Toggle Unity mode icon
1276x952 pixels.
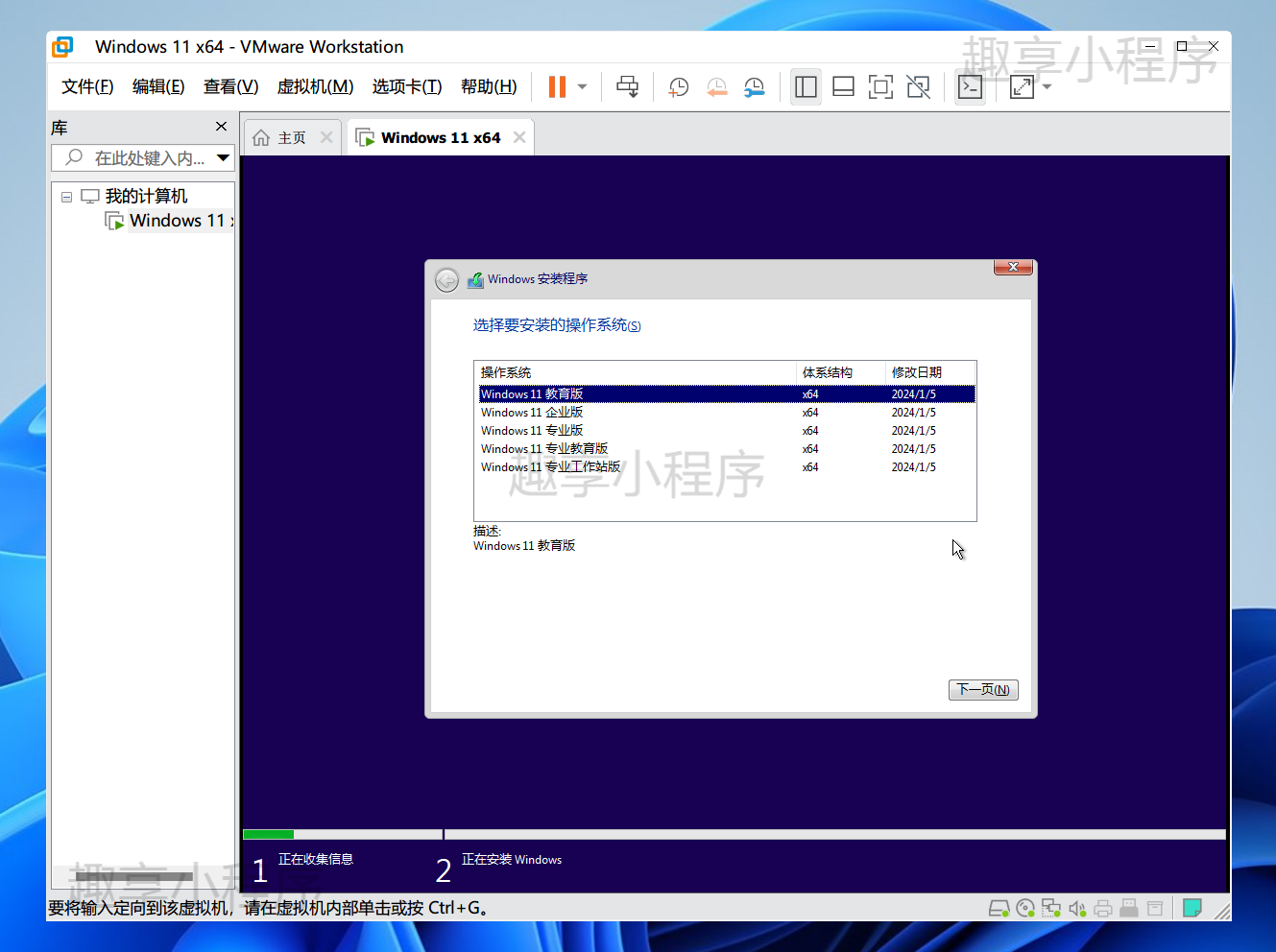(918, 87)
